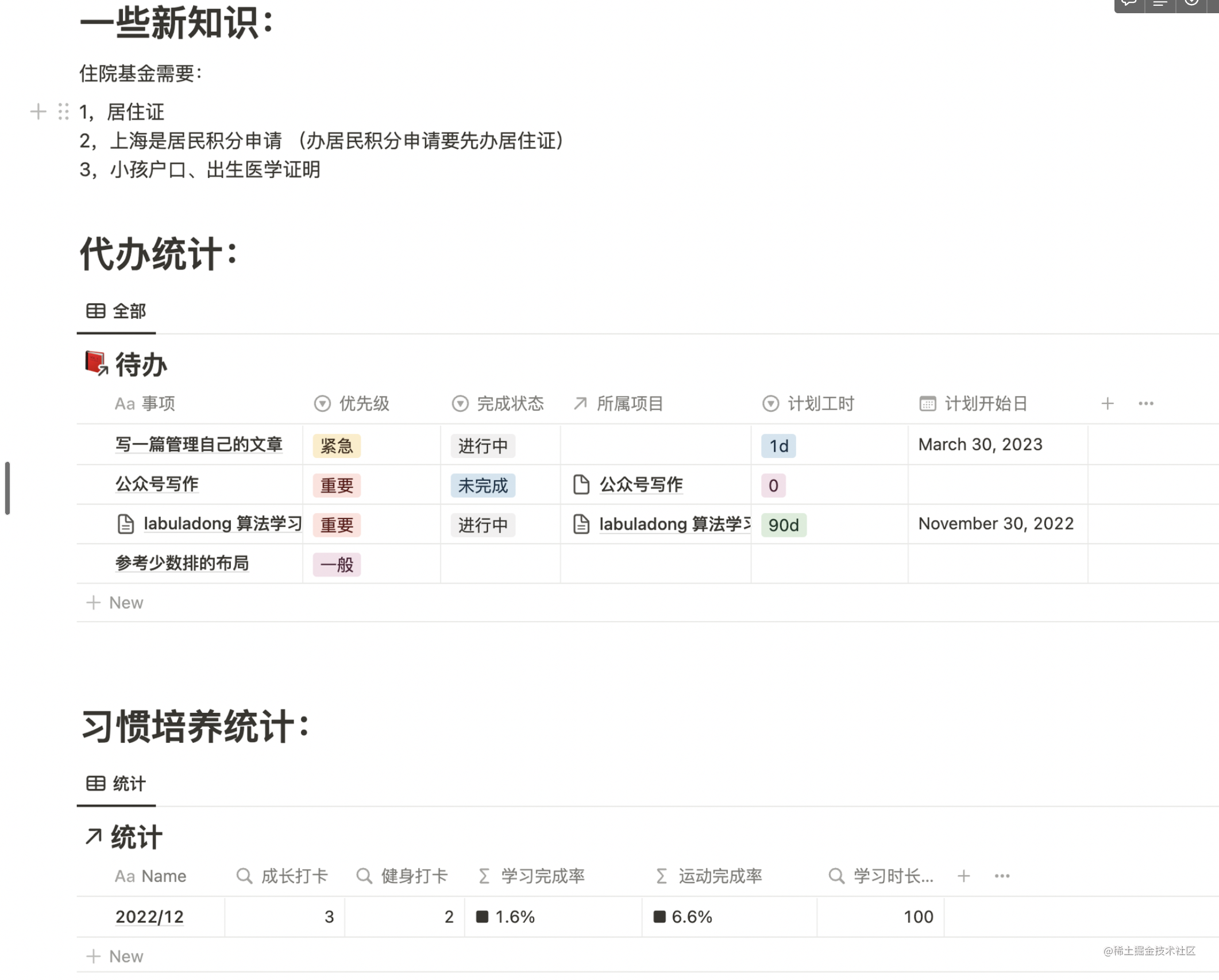Open the three-dot menu in 待办 table header
The height and width of the screenshot is (980, 1219).
(1145, 404)
